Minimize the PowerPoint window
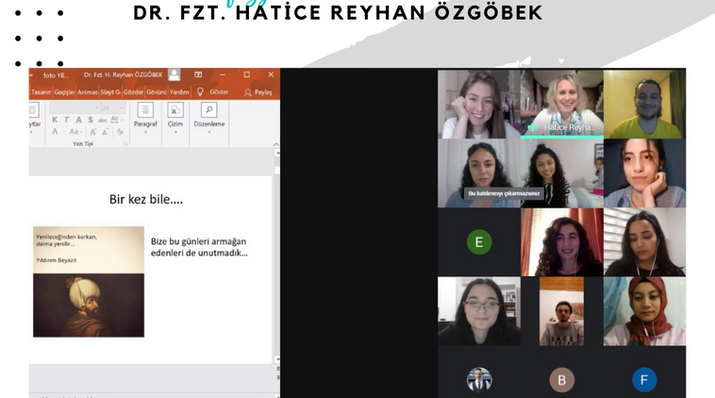Image resolution: width=715 pixels, height=398 pixels. coord(223,75)
